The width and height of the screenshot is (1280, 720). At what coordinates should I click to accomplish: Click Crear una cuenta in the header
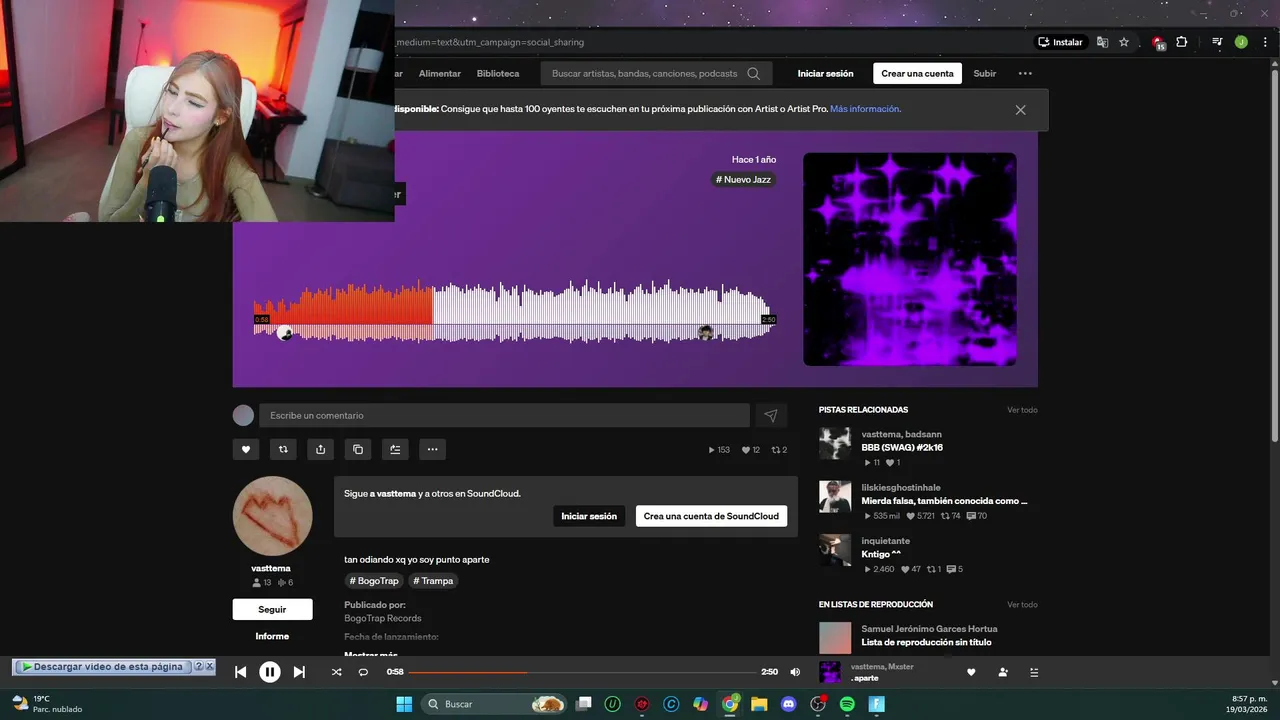[917, 73]
